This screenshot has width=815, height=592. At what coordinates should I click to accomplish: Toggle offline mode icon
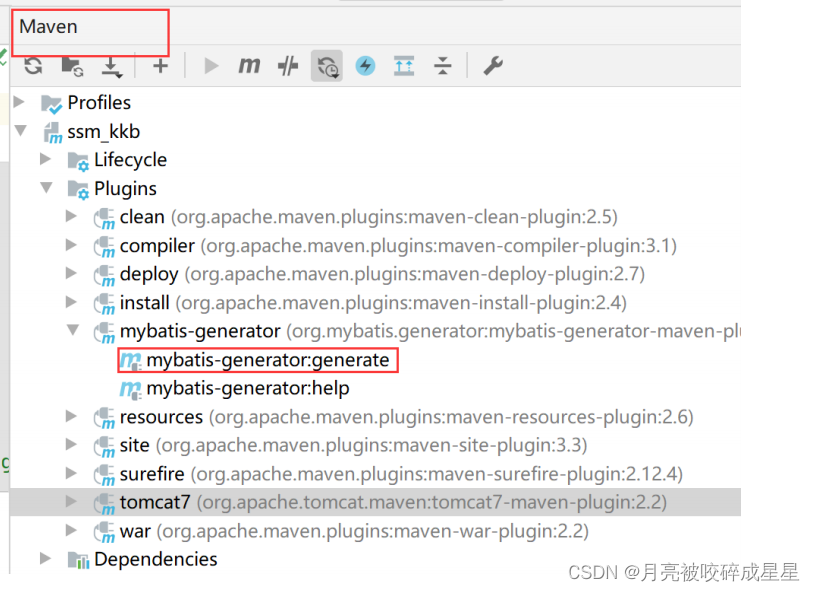288,66
